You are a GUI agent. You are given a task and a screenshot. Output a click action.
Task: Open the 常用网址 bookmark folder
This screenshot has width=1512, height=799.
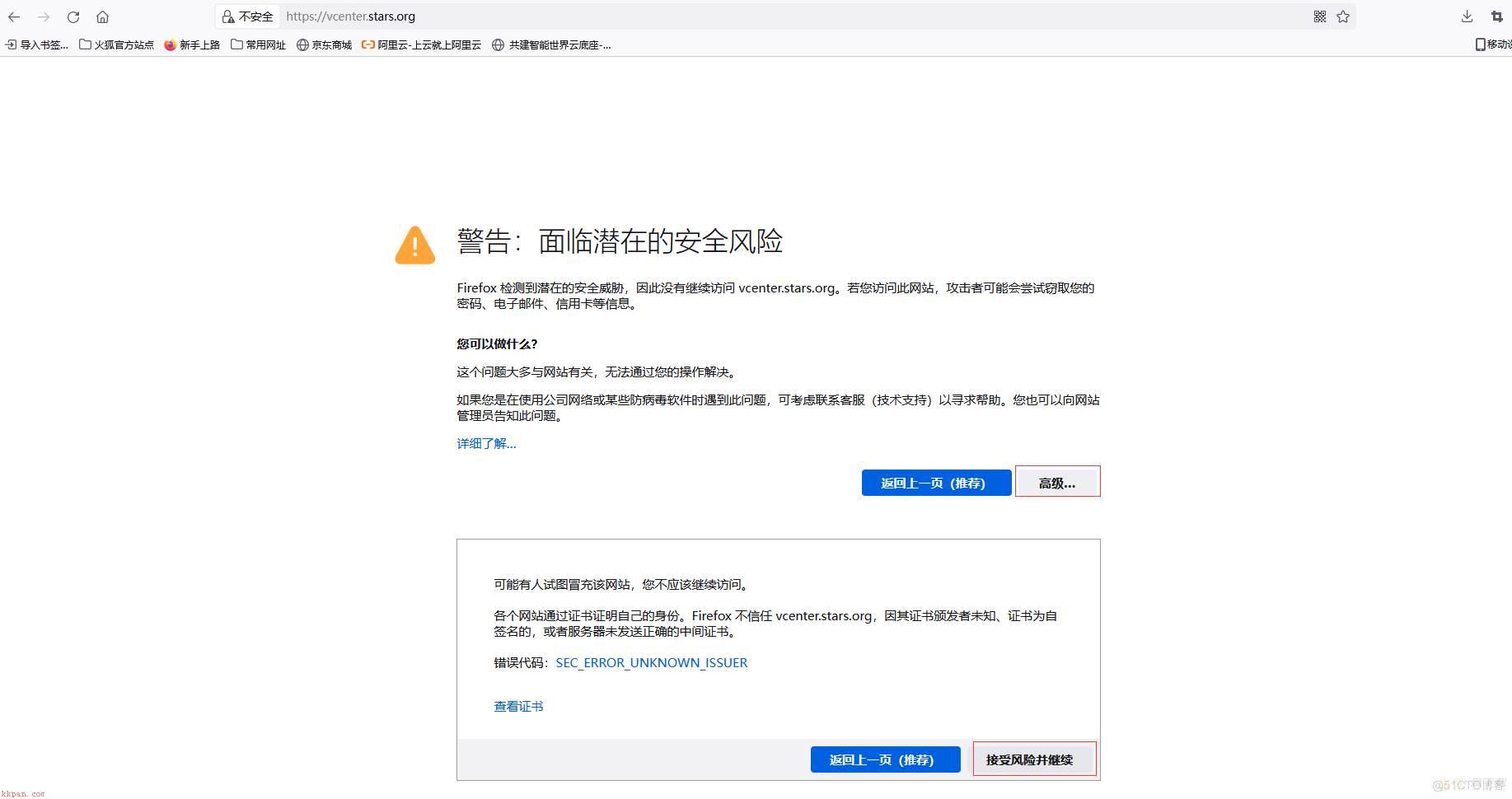pyautogui.click(x=258, y=44)
